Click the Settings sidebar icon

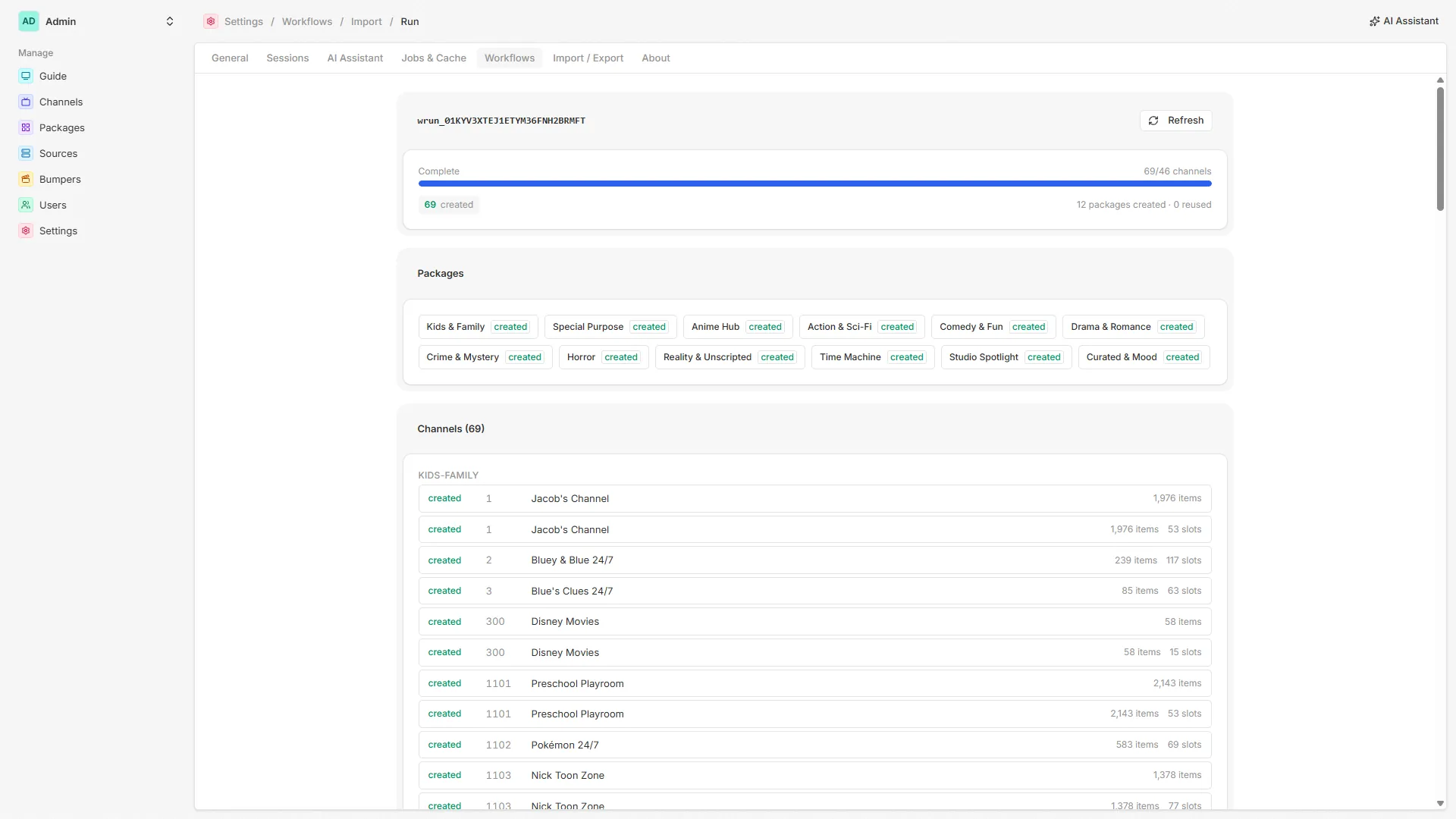click(x=26, y=231)
